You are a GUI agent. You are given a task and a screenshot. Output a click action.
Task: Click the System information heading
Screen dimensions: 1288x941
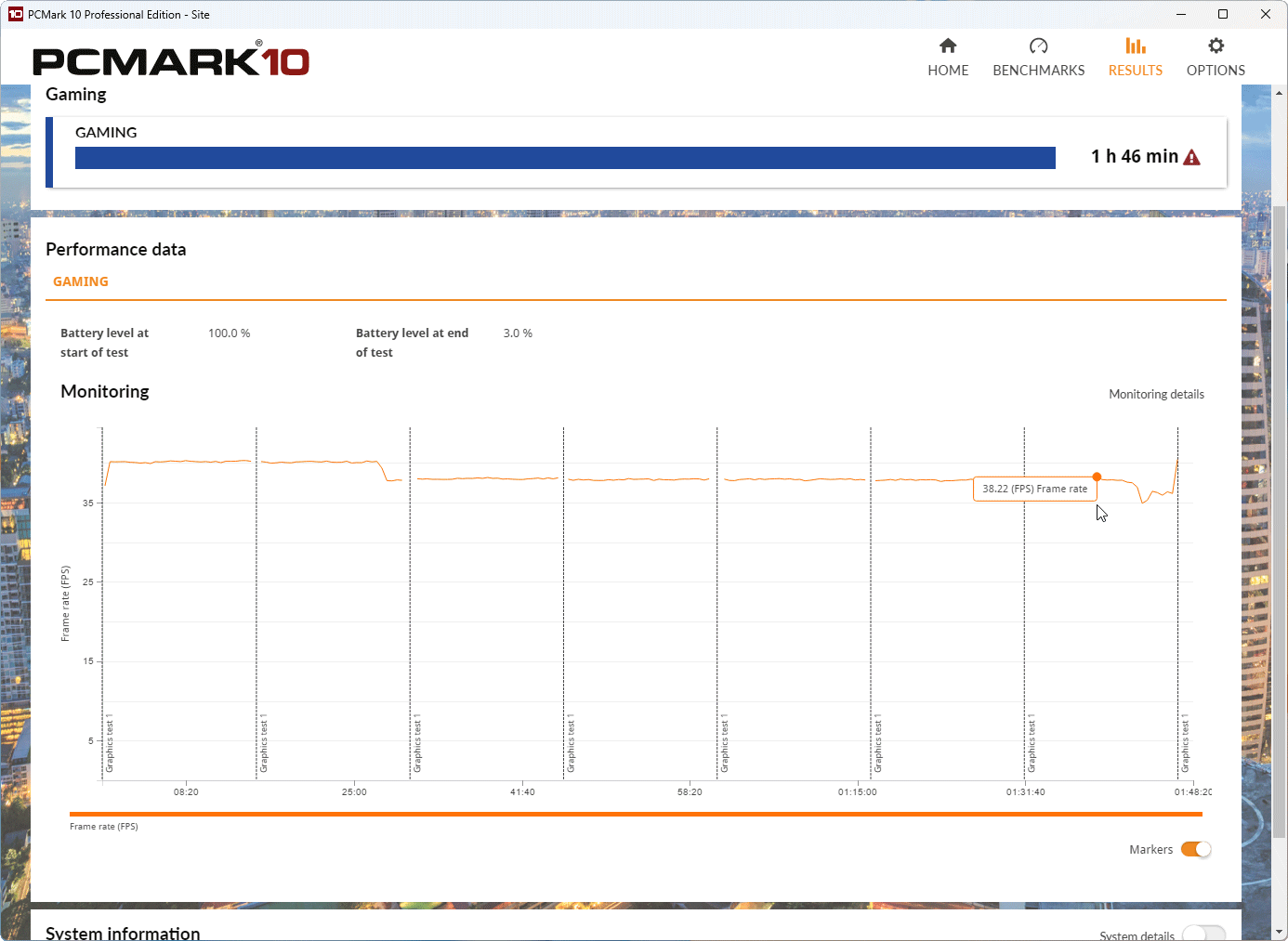tap(123, 933)
